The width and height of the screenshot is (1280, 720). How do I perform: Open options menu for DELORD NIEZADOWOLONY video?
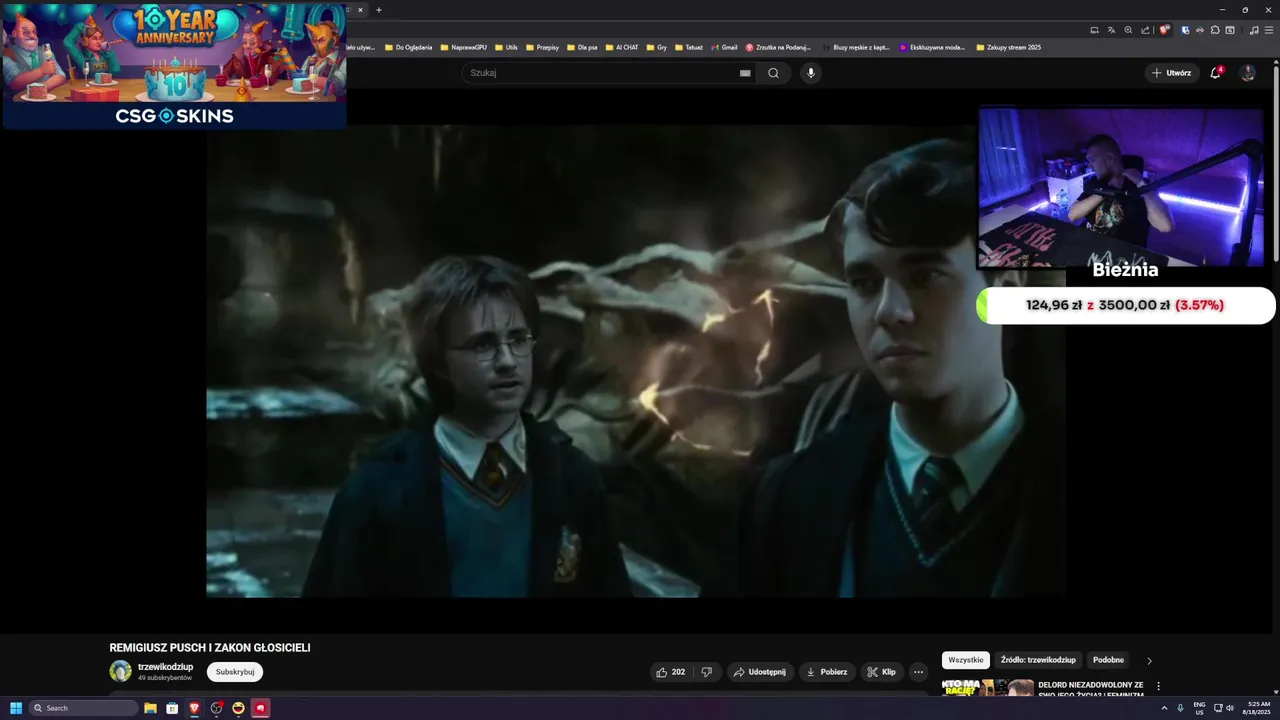tap(1159, 686)
